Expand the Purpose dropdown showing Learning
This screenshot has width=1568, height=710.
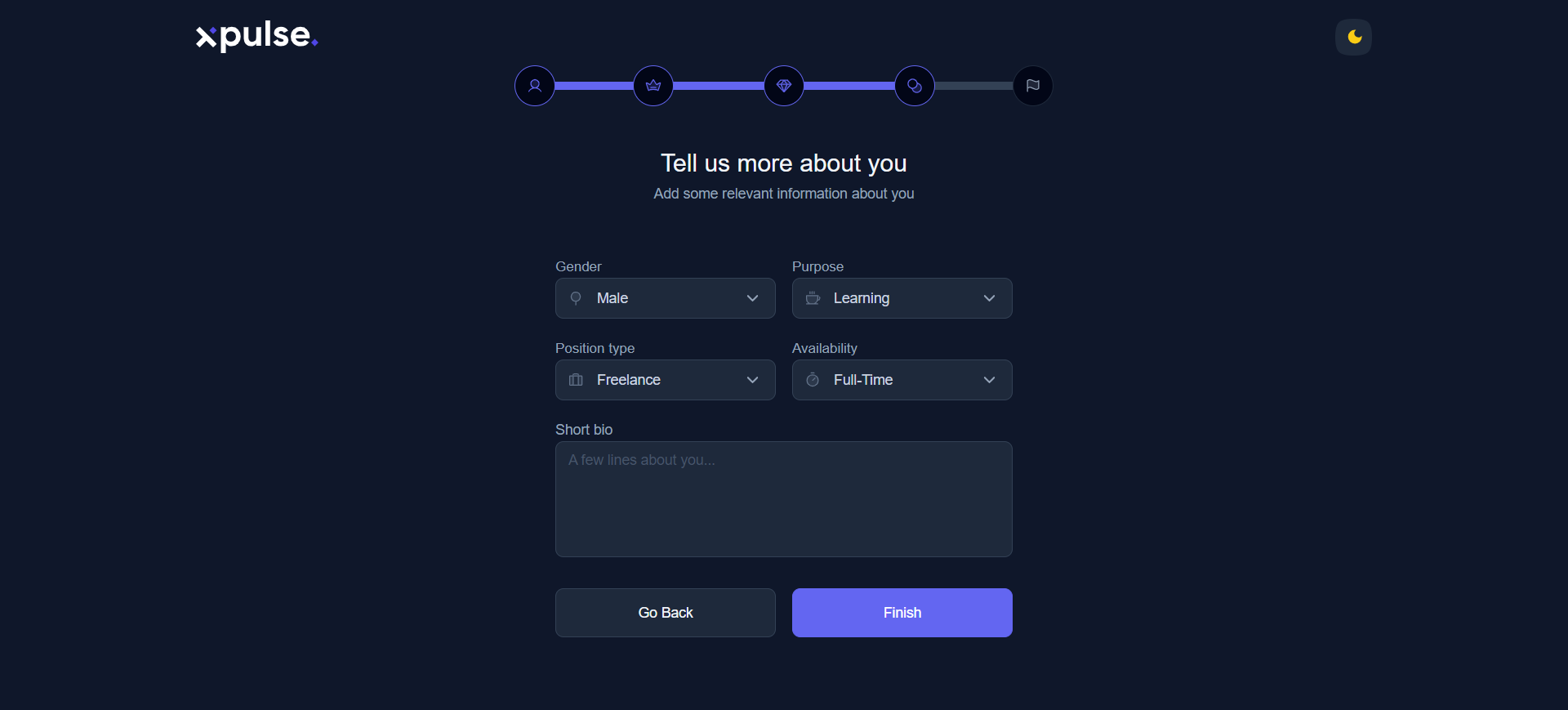point(902,298)
